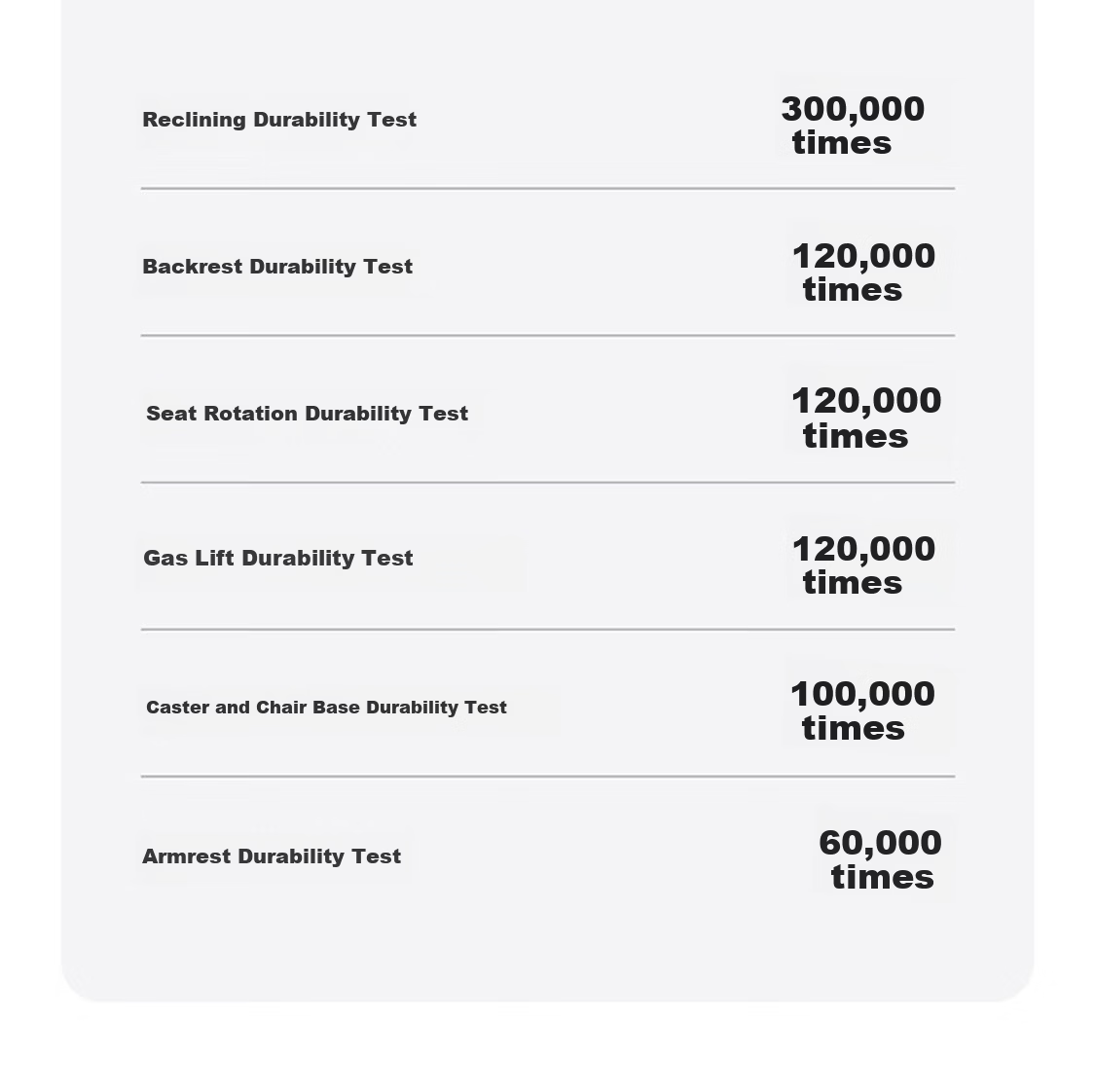Select the Backrest 120,000 times value

(864, 273)
